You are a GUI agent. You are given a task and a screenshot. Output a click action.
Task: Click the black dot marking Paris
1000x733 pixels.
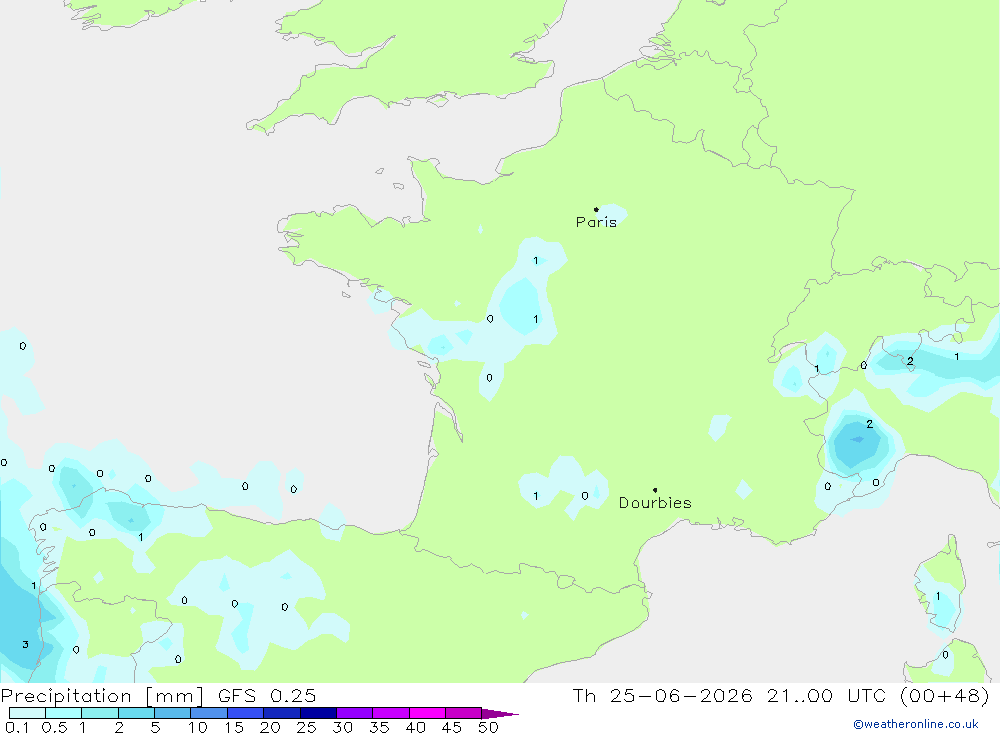coord(596,209)
